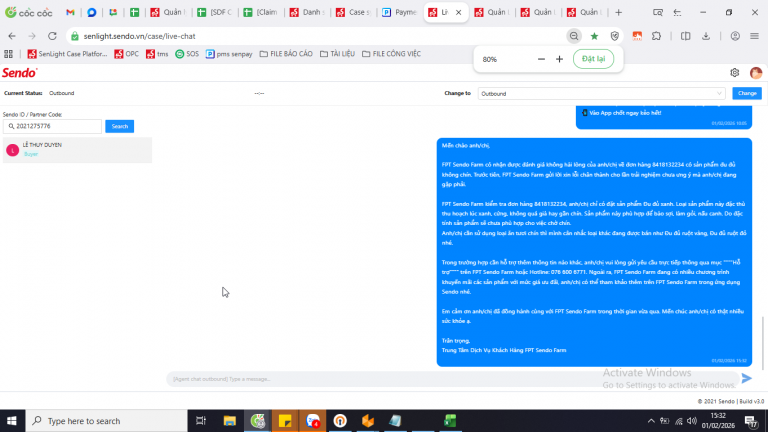768x432 pixels.
Task: Toggle split view sidebar icon
Action: click(685, 36)
